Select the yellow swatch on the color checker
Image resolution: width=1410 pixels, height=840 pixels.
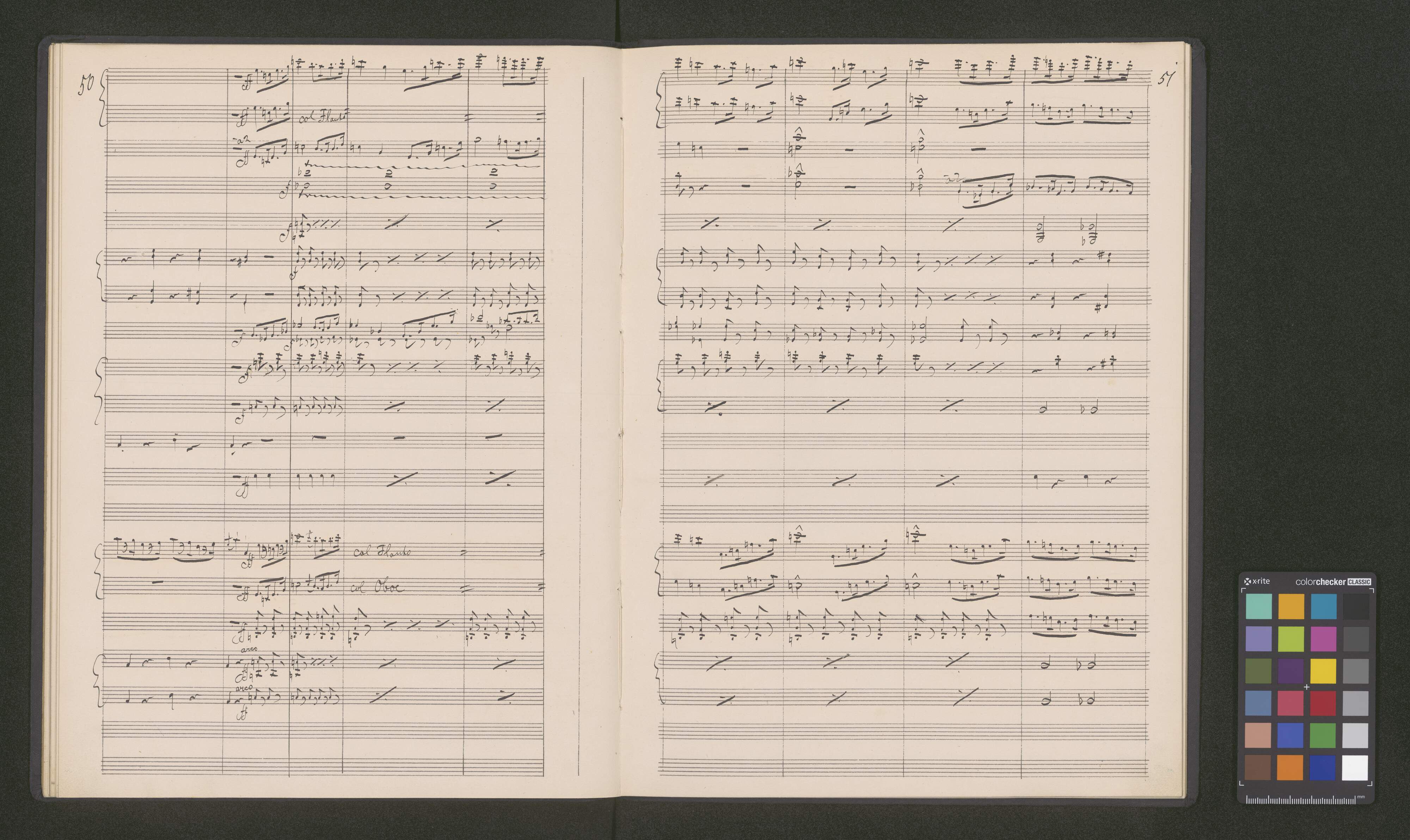tap(1323, 671)
